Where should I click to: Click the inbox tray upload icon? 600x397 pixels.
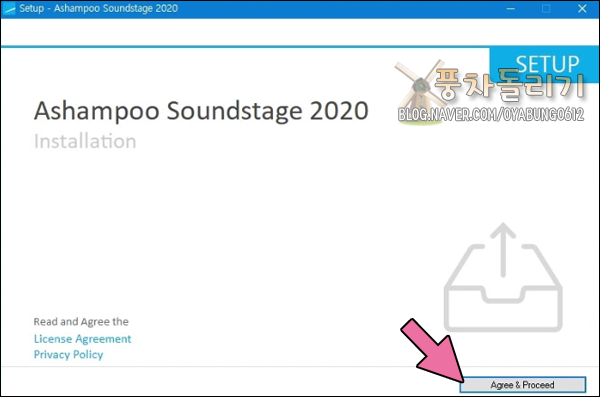point(503,277)
